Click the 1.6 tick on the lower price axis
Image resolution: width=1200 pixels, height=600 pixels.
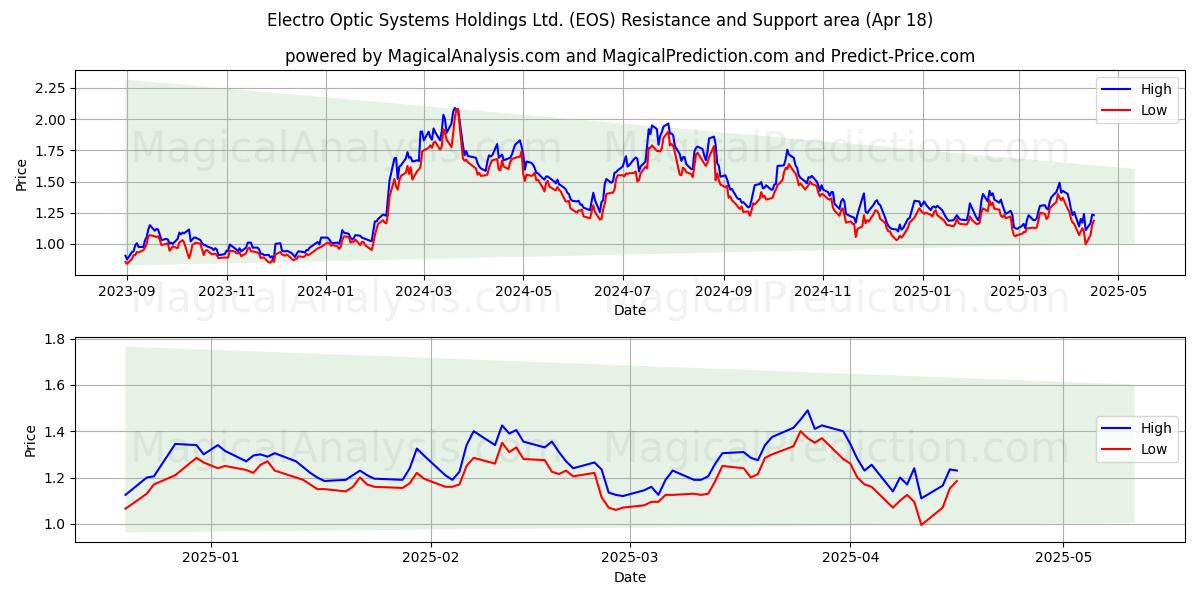point(54,385)
